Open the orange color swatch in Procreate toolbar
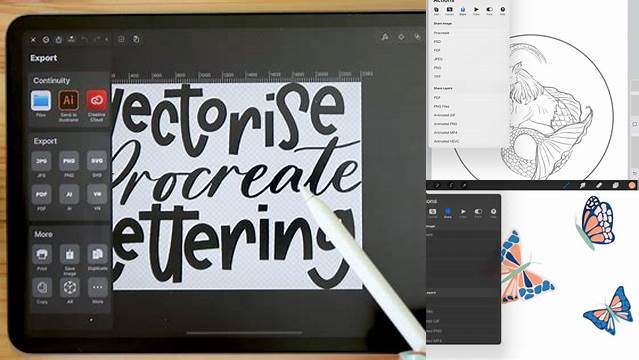This screenshot has height=360, width=639. [x=632, y=185]
